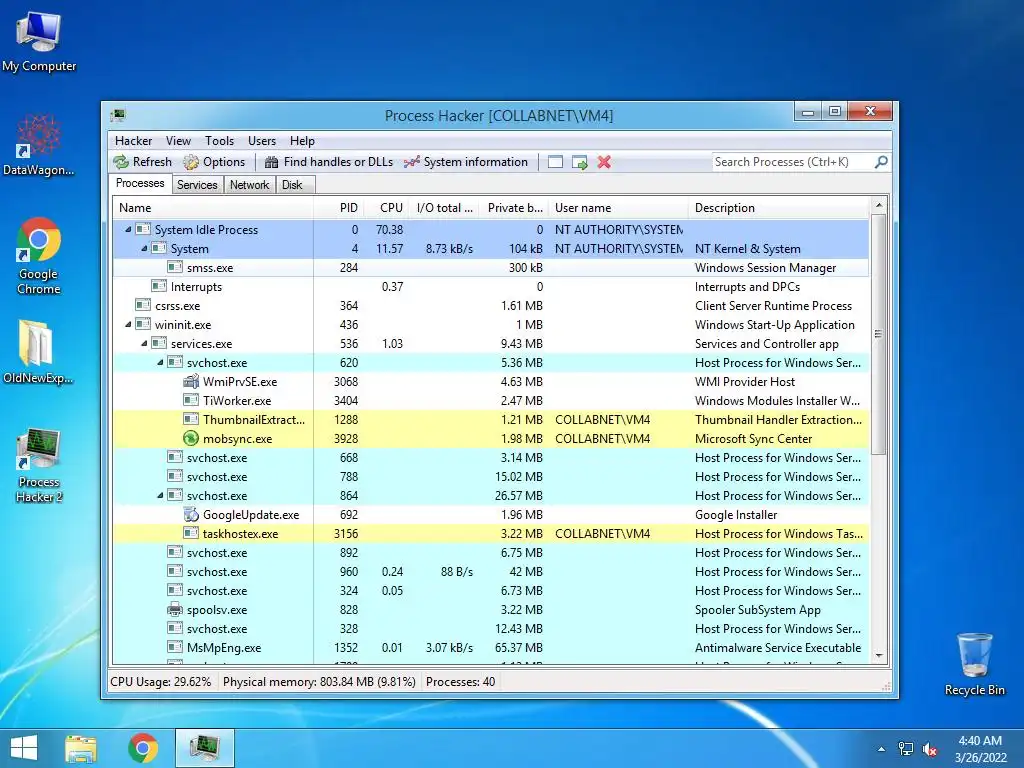Select the csrss.exe process
This screenshot has height=768, width=1024.
(x=491, y=306)
